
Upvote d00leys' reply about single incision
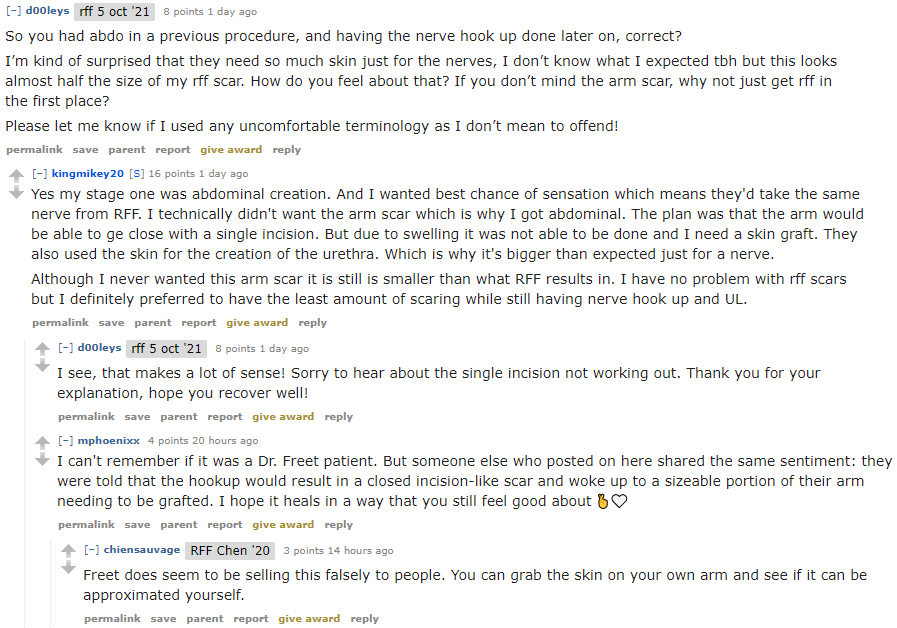pyautogui.click(x=41, y=350)
